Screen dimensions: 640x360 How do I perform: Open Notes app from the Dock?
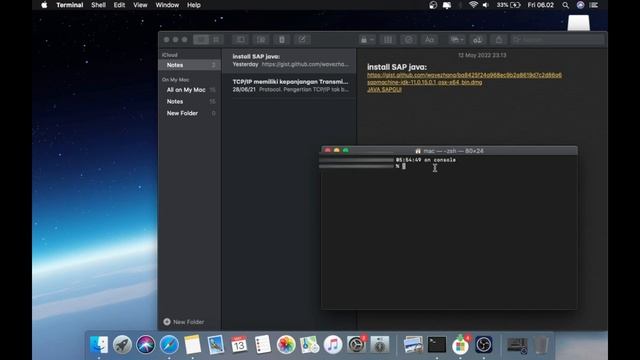pyautogui.click(x=192, y=345)
